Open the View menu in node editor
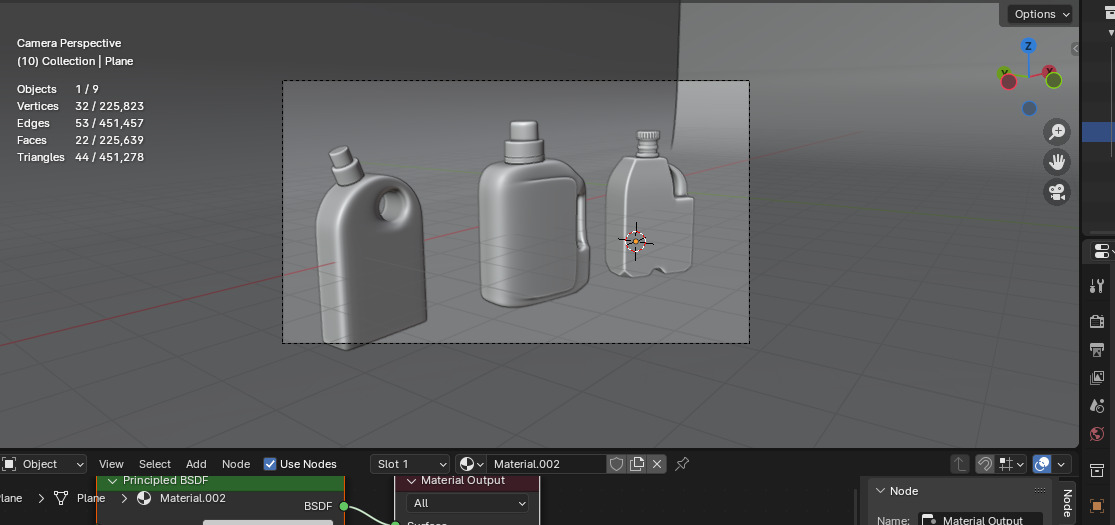Screen dimensions: 1115x525 (x=111, y=465)
